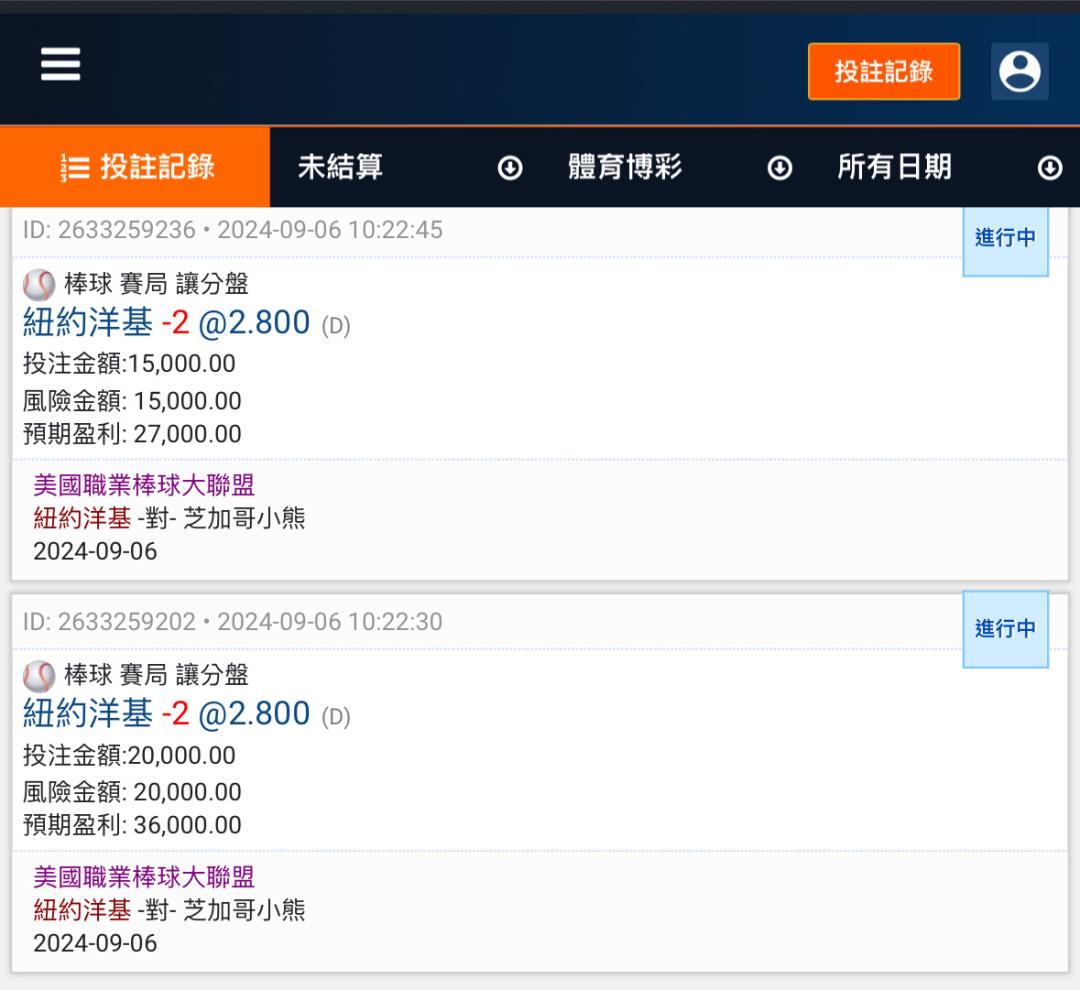Click matchup 紐約洋基 -對- 芝加哥小熊 in first card
1080x990 pixels.
coord(169,519)
